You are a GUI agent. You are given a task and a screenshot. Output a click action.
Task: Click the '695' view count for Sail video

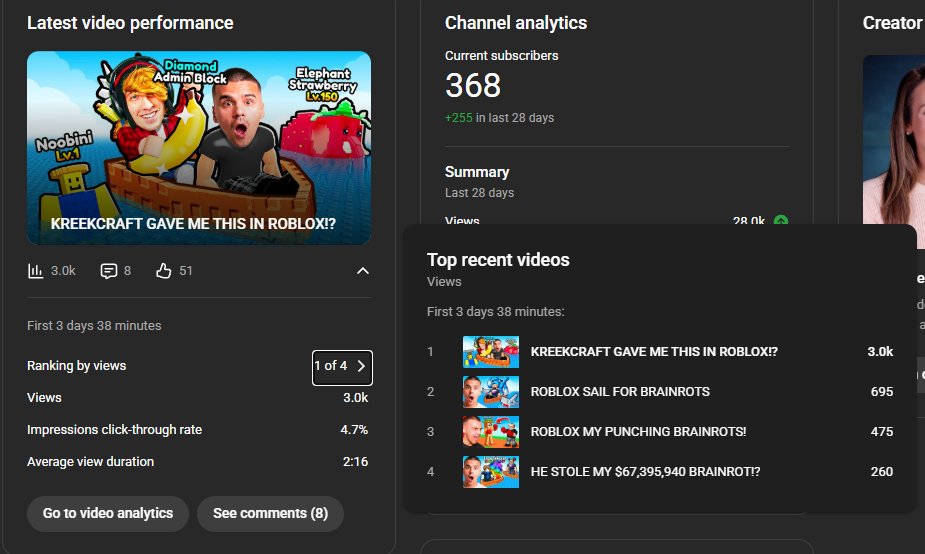point(882,392)
